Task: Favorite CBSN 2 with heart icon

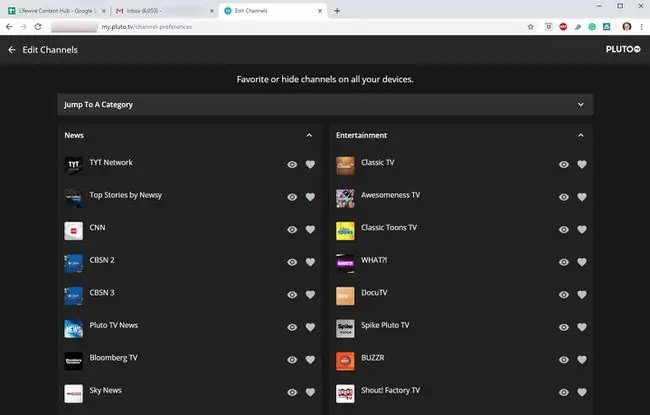Action: tap(310, 262)
